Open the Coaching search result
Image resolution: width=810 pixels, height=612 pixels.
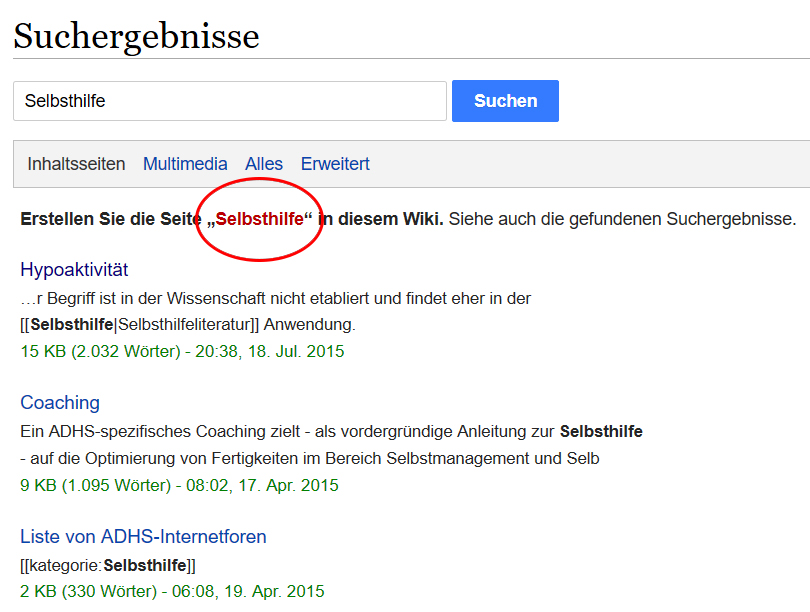60,403
